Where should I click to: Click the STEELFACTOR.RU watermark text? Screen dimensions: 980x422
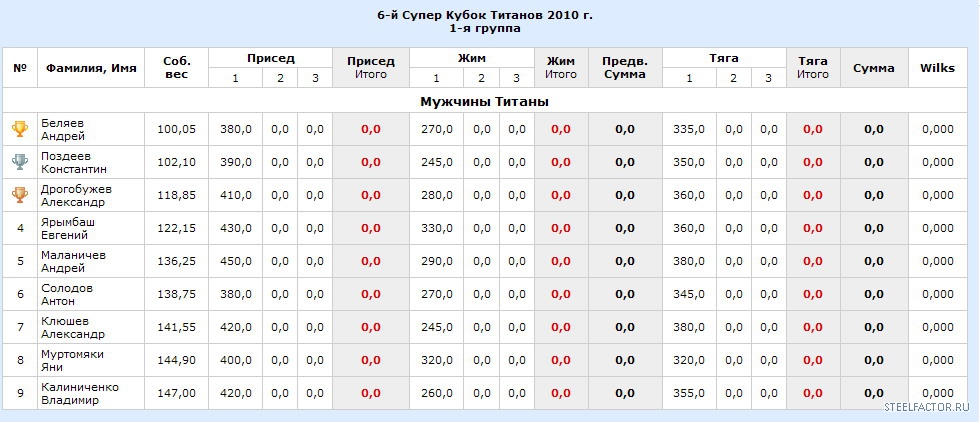point(926,408)
